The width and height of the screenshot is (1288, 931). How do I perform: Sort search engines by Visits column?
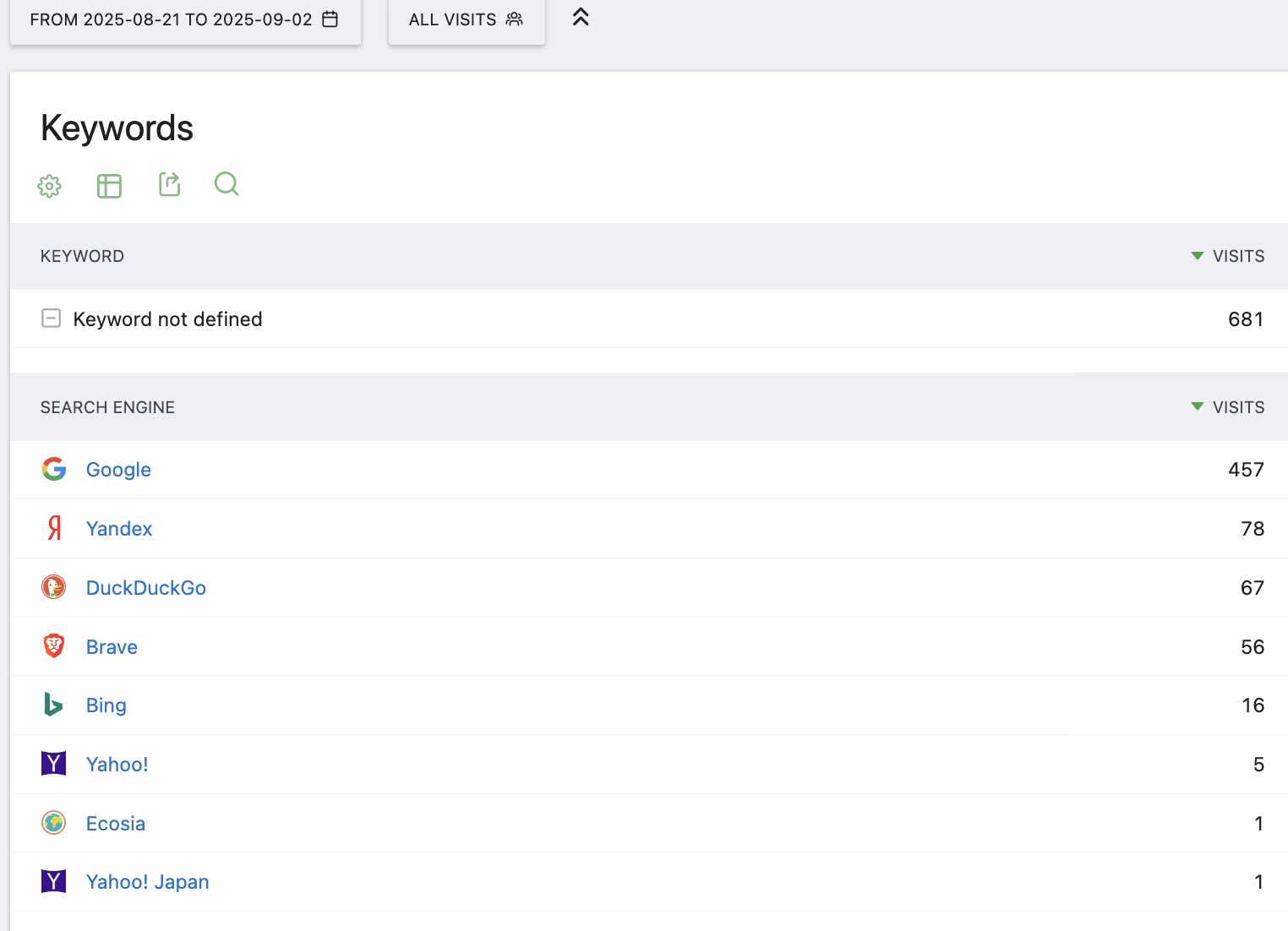pyautogui.click(x=1237, y=407)
